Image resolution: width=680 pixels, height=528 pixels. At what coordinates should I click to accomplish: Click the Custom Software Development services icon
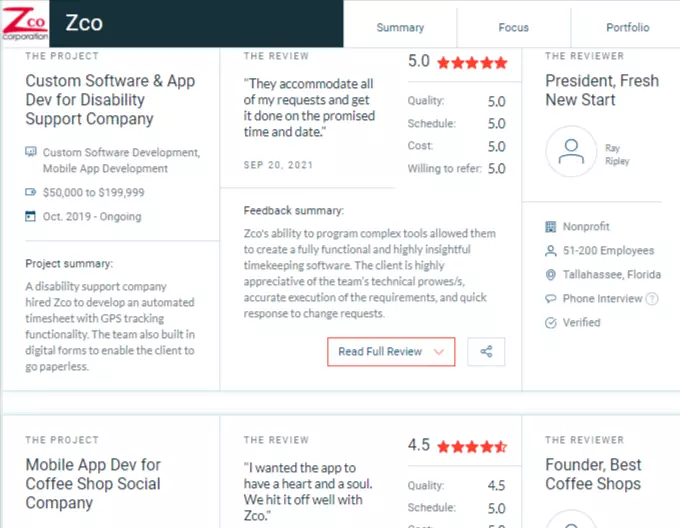coord(30,151)
